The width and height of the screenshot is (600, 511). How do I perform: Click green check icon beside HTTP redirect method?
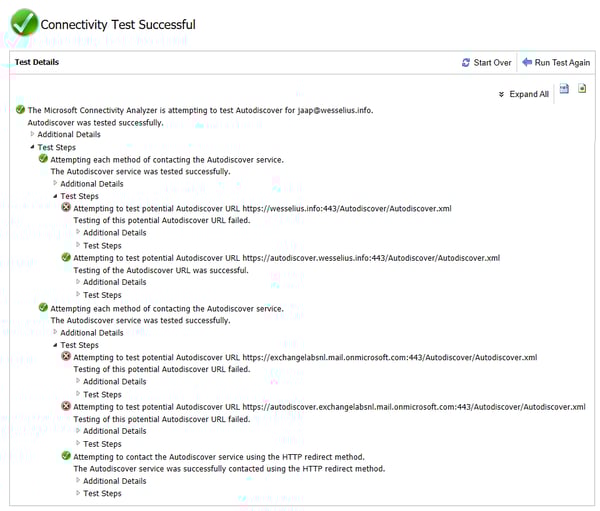[66, 456]
